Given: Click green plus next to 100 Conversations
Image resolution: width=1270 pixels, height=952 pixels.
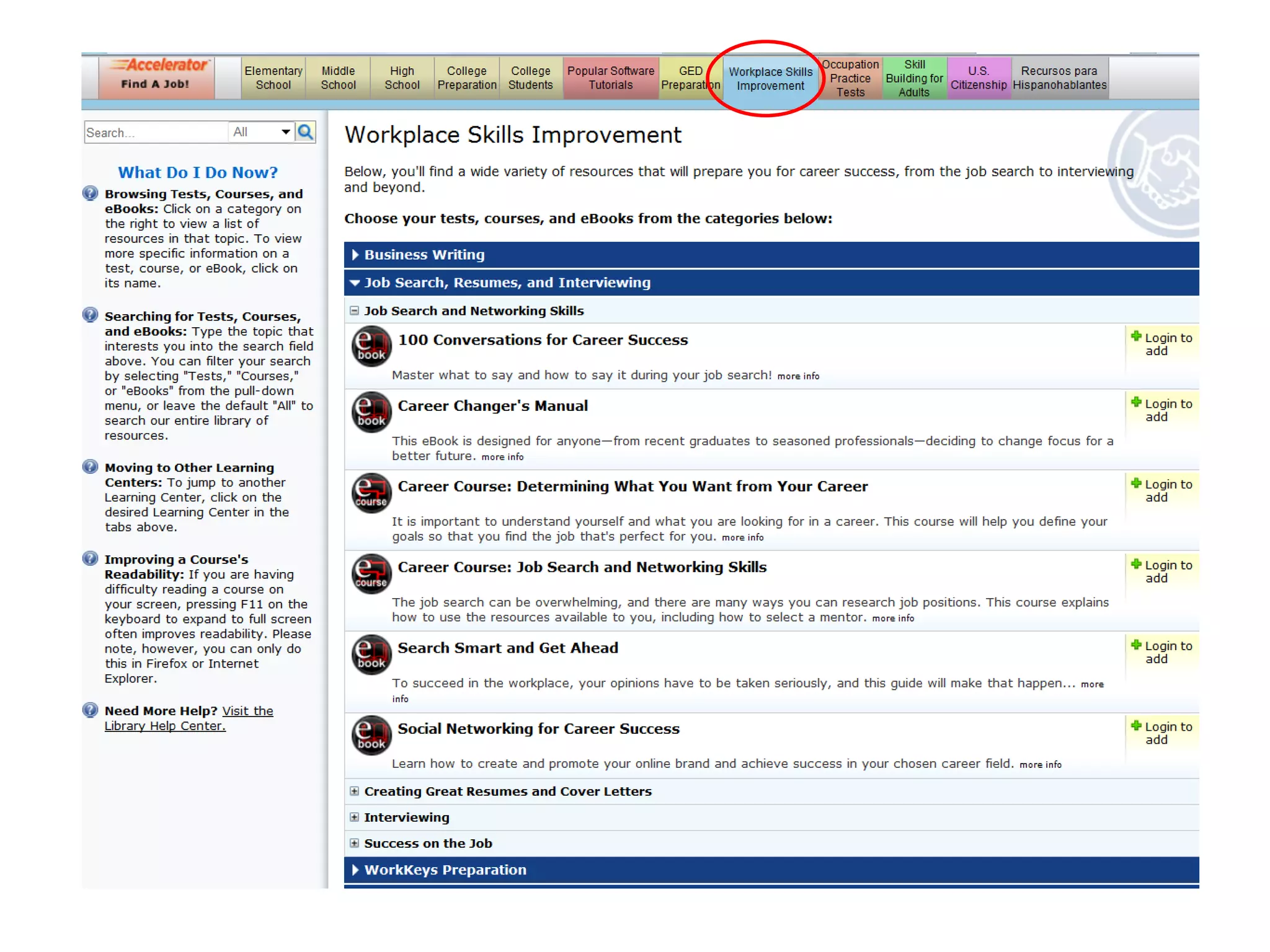Looking at the screenshot, I should click(x=1136, y=337).
